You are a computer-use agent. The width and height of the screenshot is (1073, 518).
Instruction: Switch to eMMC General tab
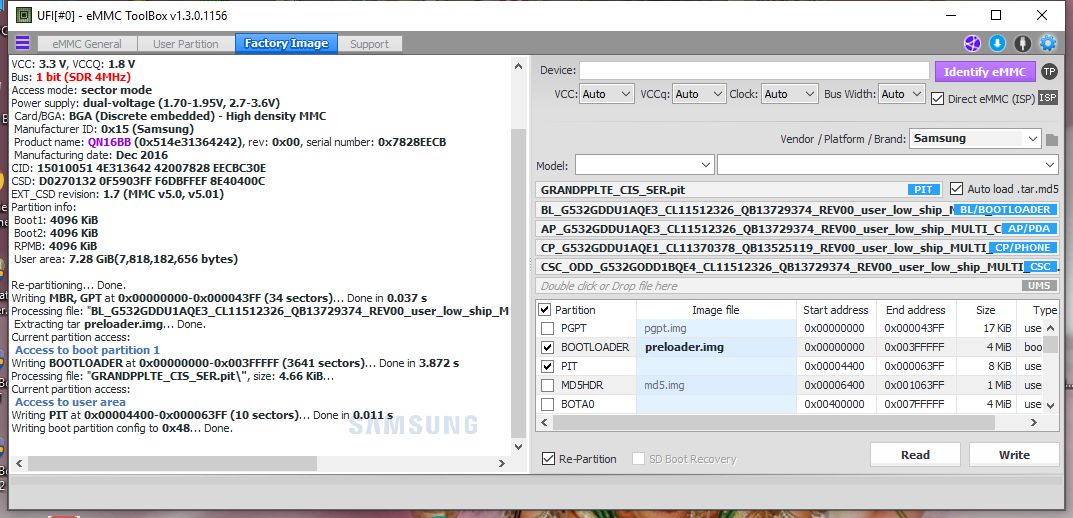click(88, 44)
